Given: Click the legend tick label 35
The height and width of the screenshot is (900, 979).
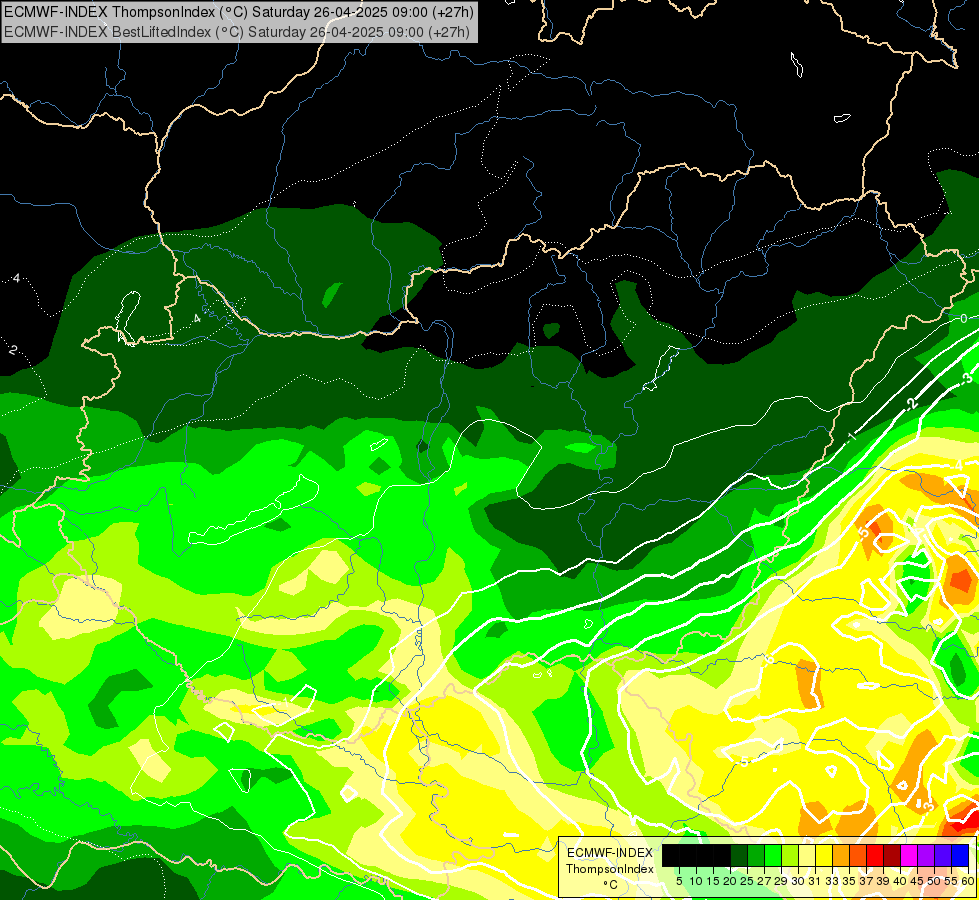Looking at the screenshot, I should click(x=849, y=881).
